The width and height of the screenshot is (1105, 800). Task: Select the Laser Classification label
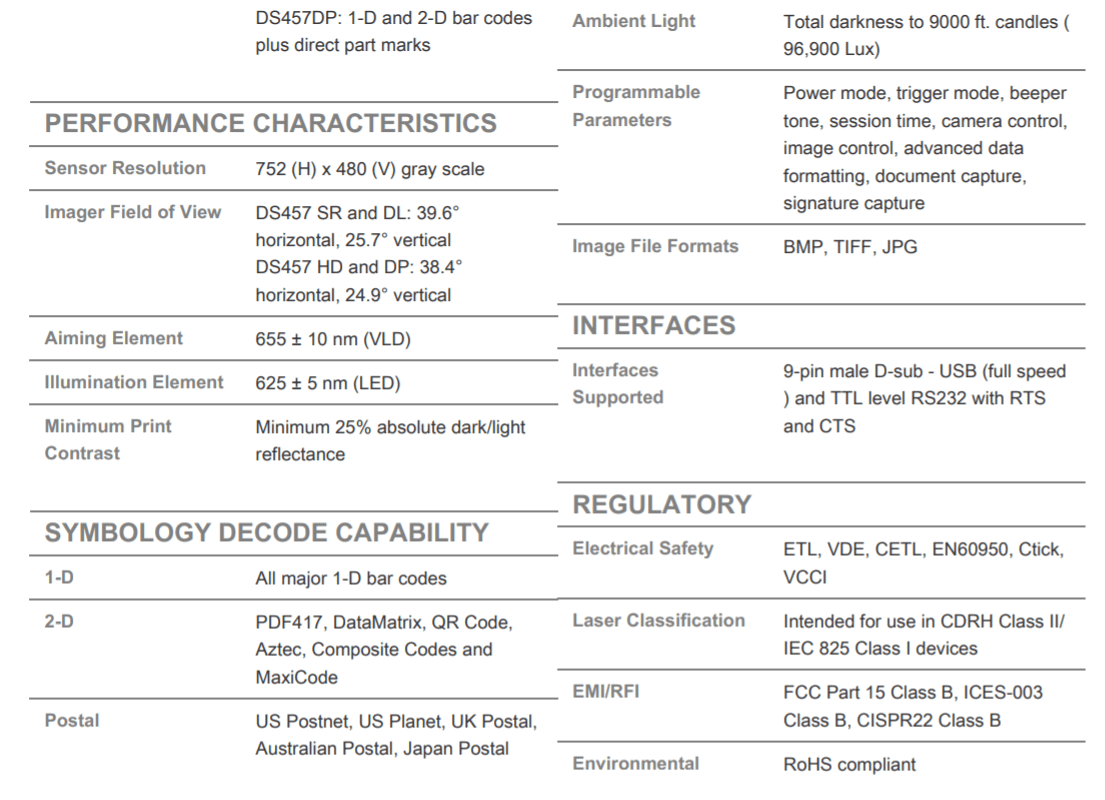point(658,620)
